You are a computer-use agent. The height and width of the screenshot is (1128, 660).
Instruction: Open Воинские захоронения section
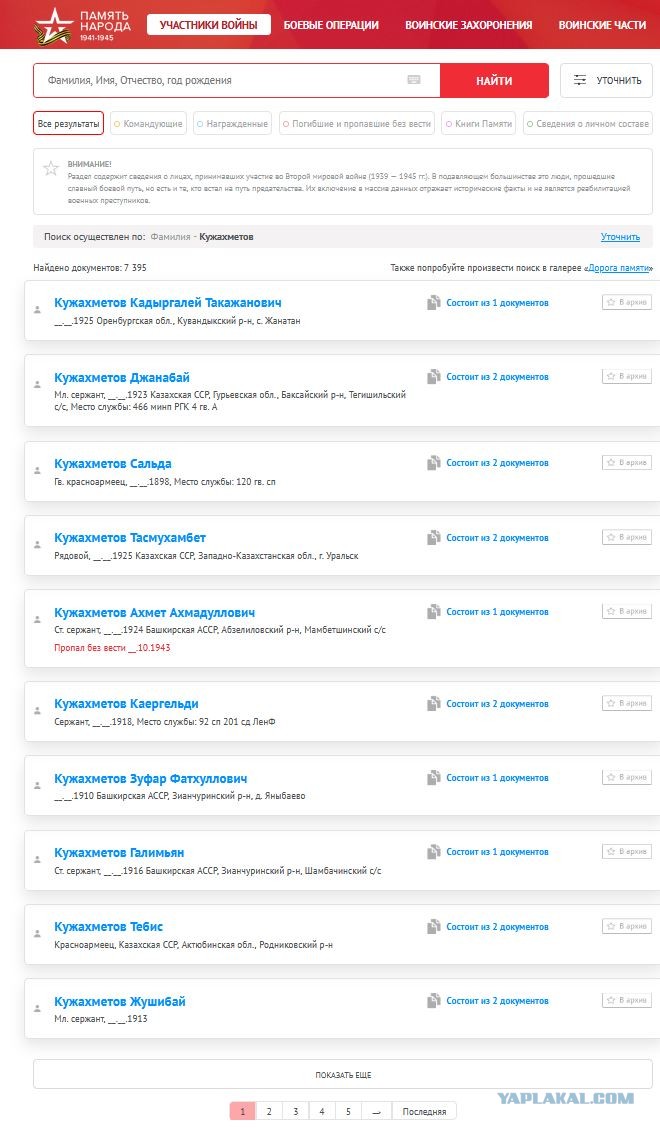click(469, 25)
